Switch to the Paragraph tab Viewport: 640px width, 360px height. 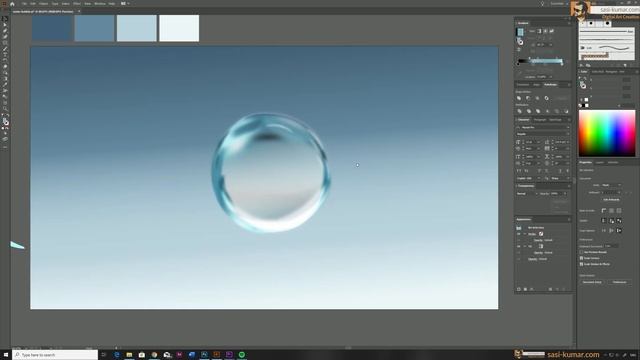[540, 120]
